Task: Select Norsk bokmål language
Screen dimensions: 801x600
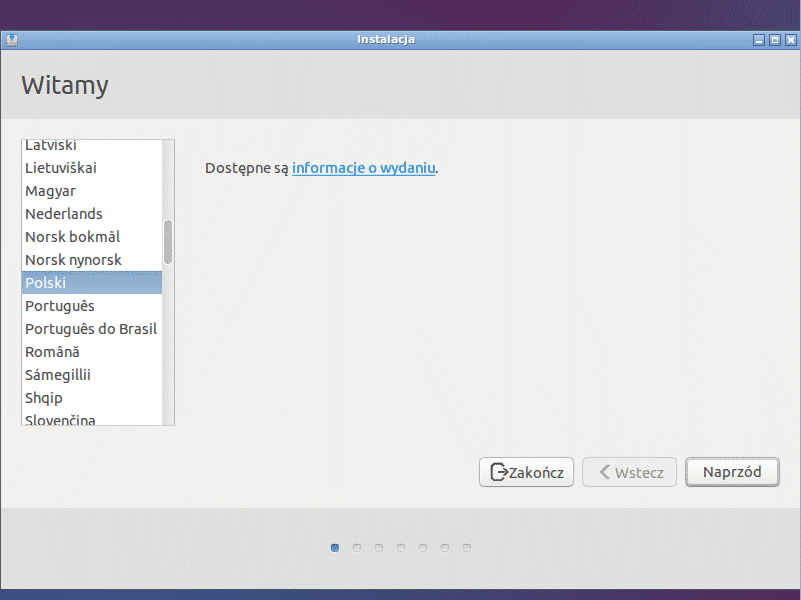Action: (x=72, y=237)
